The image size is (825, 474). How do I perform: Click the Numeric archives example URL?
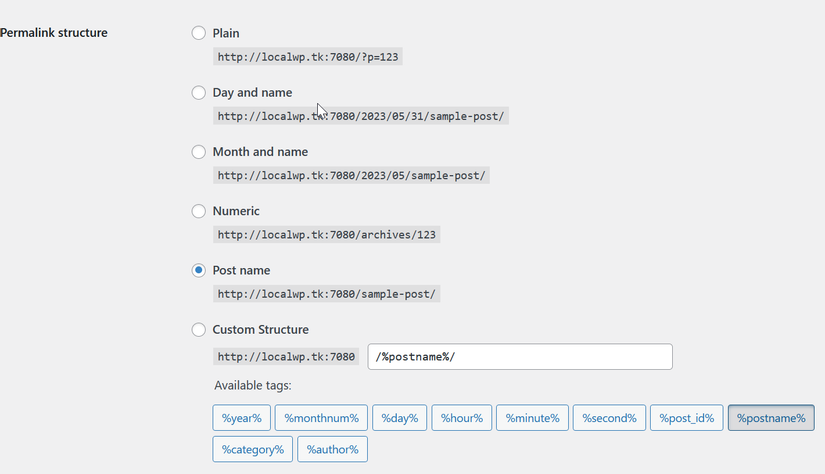[327, 235]
